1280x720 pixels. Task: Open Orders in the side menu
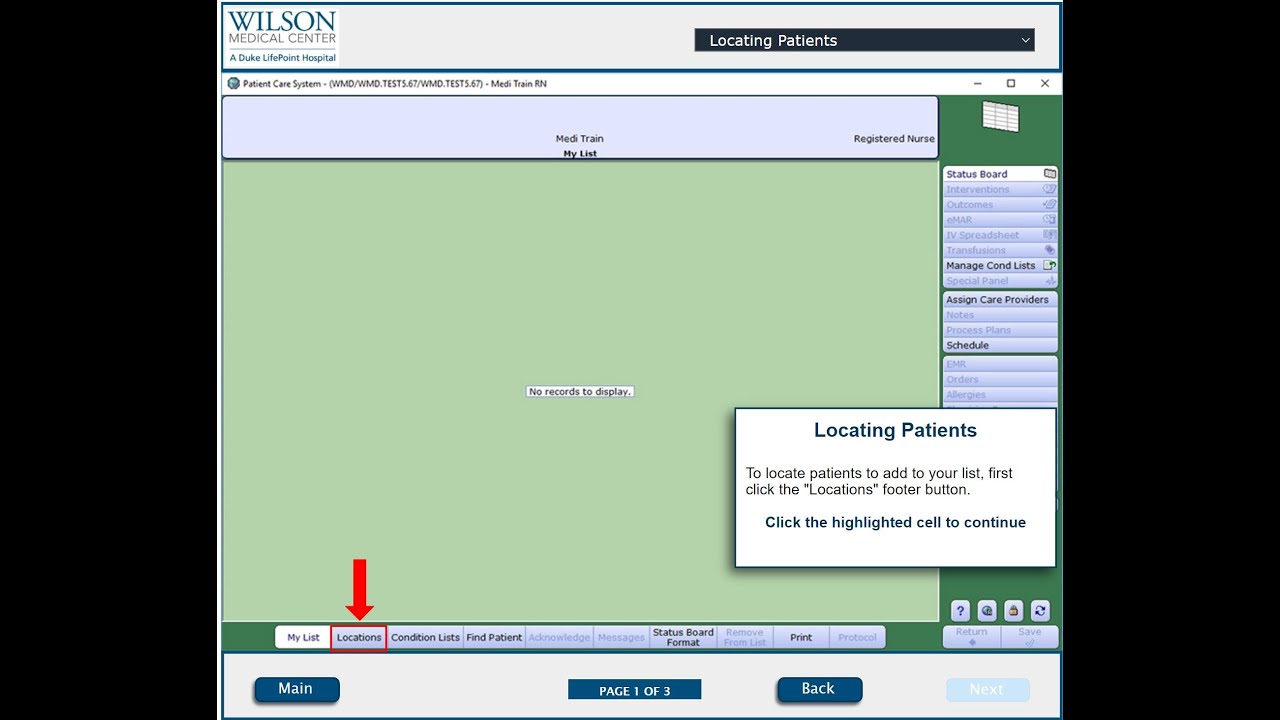[x=1000, y=379]
